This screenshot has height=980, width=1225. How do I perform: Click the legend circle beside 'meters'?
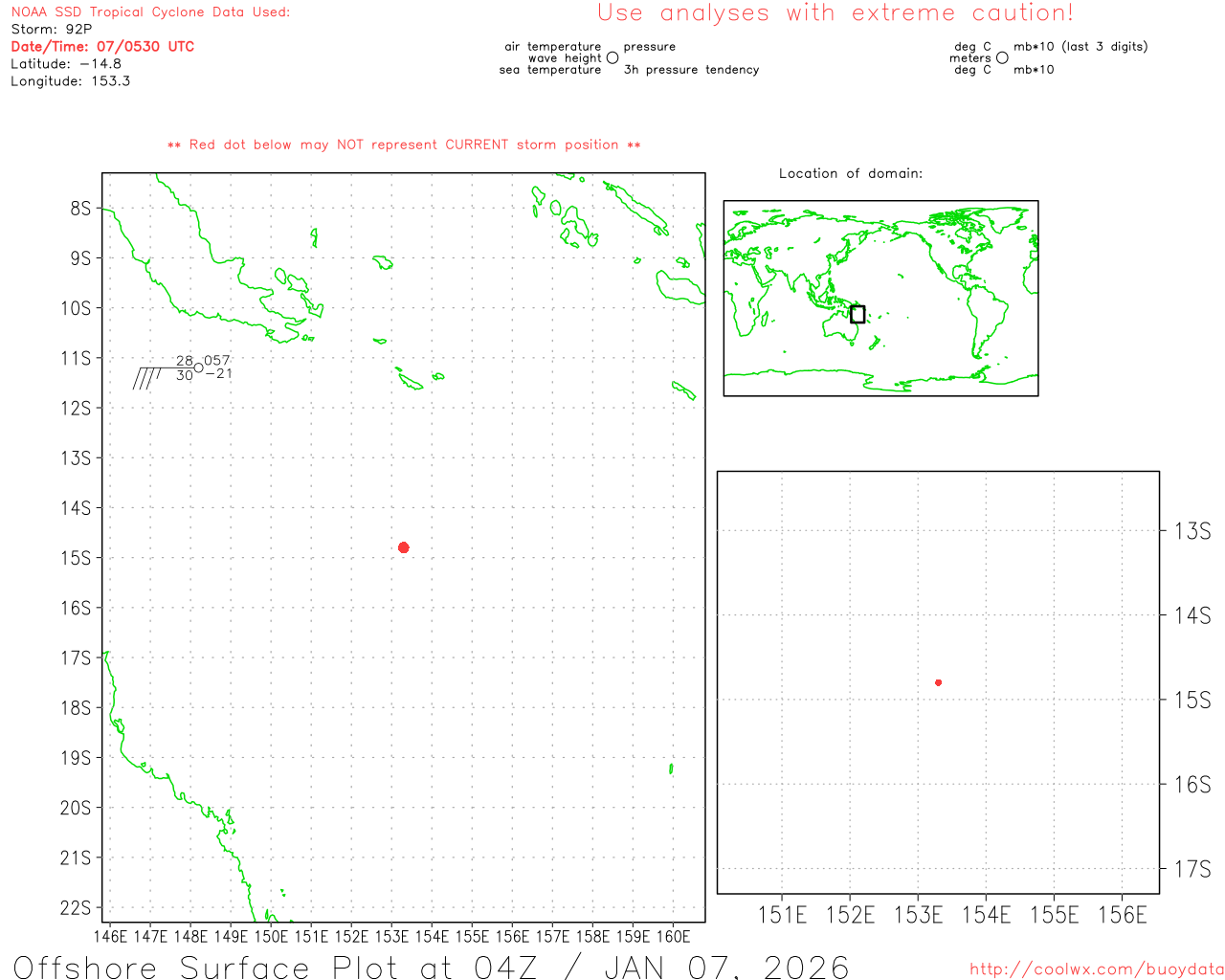[1002, 58]
